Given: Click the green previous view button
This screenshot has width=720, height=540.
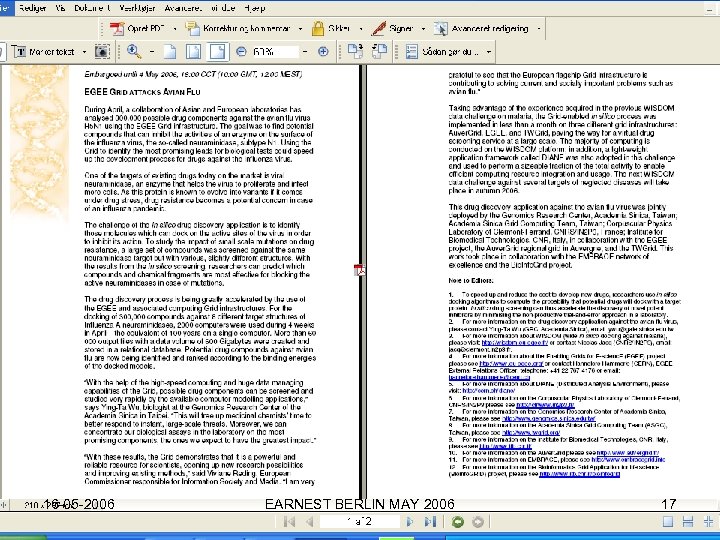Looking at the screenshot, I should [457, 522].
